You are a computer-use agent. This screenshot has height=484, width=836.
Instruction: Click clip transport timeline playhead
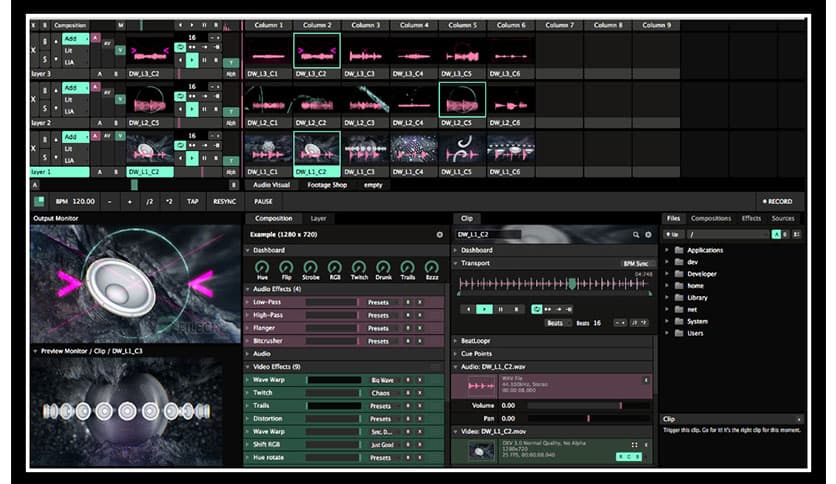[x=572, y=284]
